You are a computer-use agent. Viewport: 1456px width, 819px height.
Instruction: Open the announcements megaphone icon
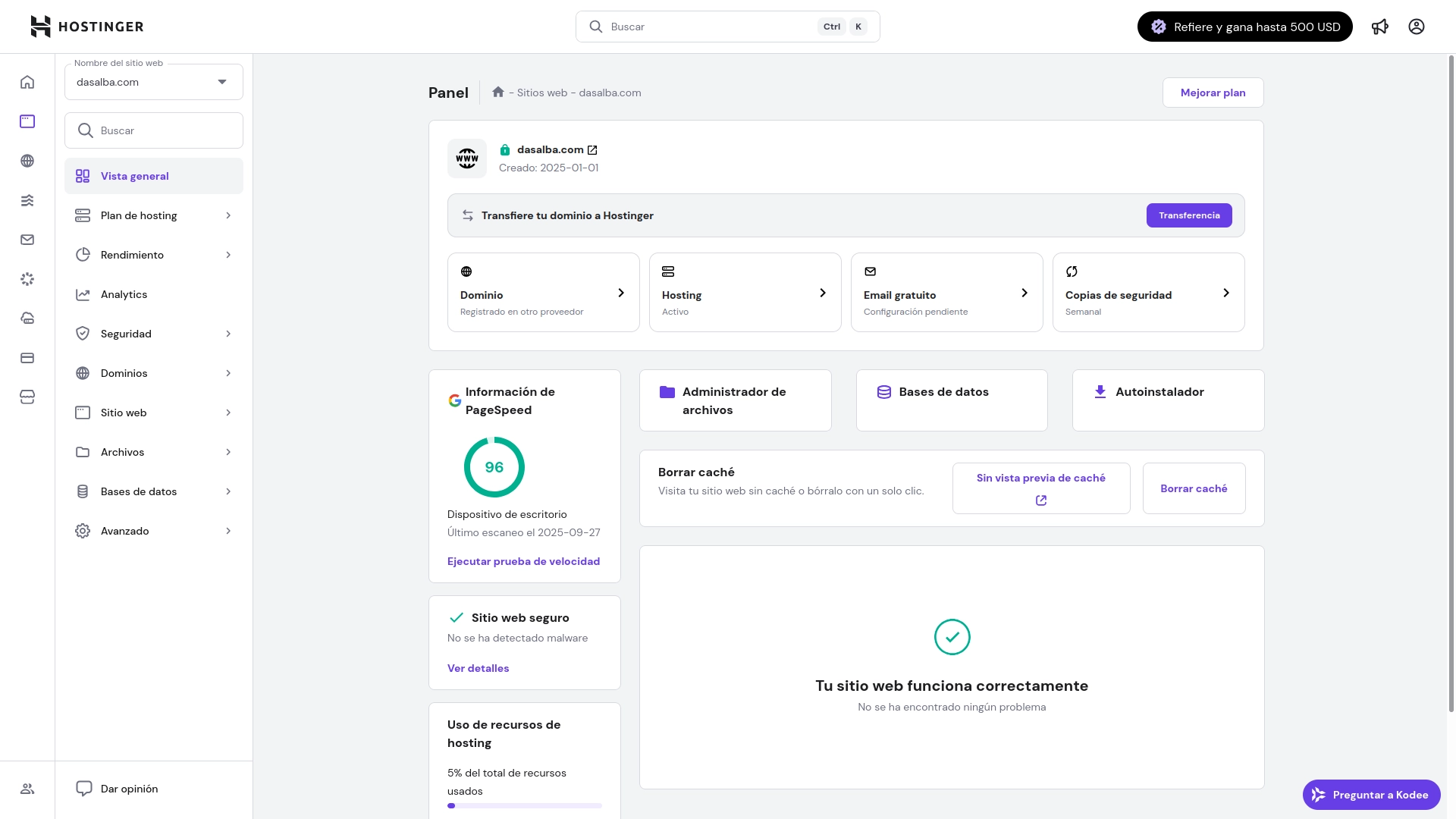[1380, 27]
